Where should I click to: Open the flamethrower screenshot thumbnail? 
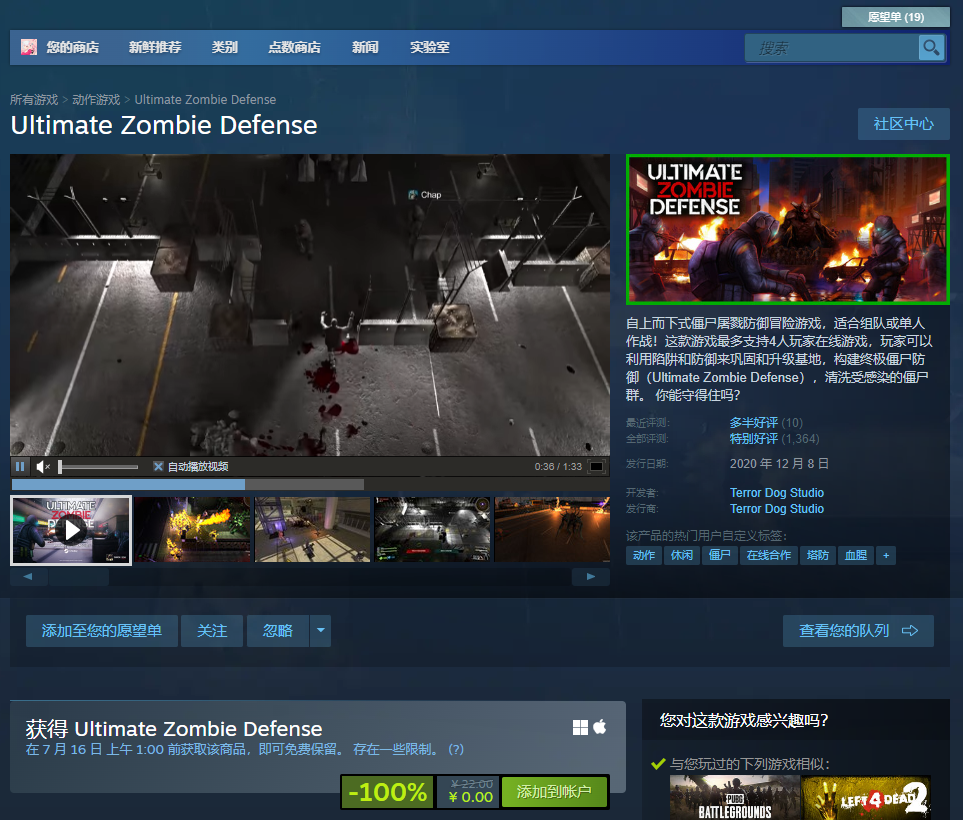coord(192,530)
